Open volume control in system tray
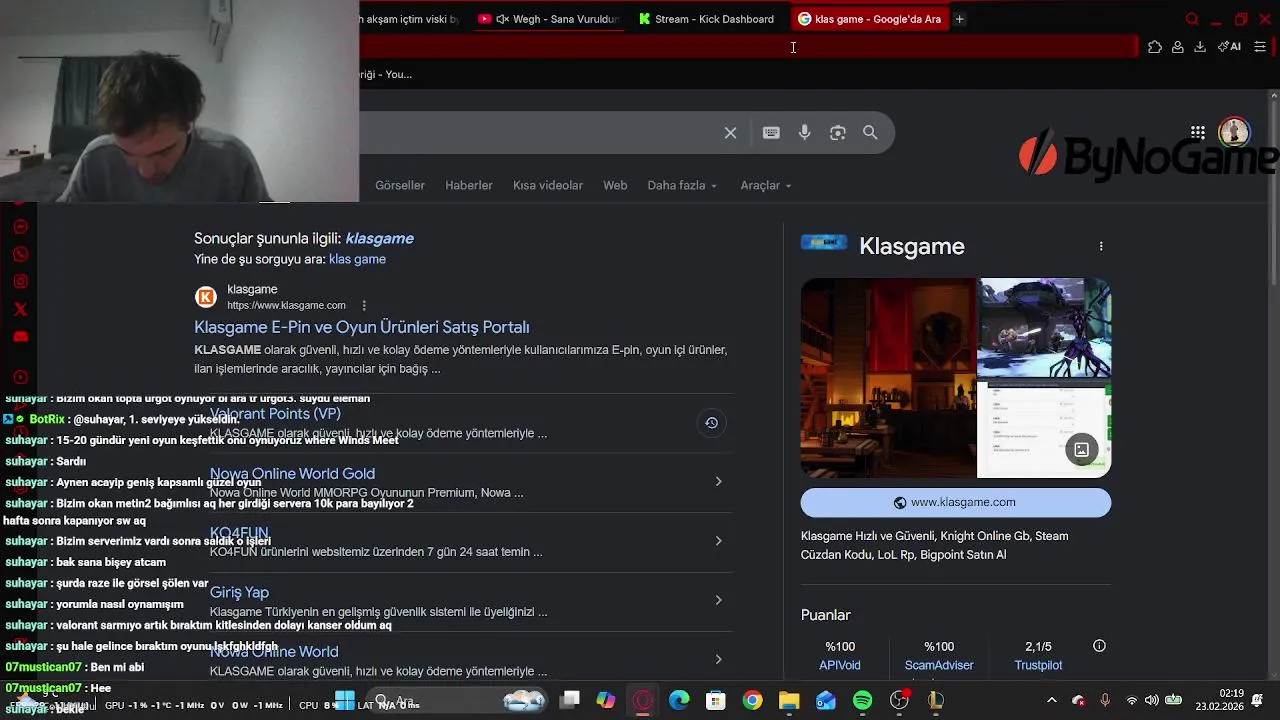The width and height of the screenshot is (1280, 720). pyautogui.click(x=1152, y=700)
